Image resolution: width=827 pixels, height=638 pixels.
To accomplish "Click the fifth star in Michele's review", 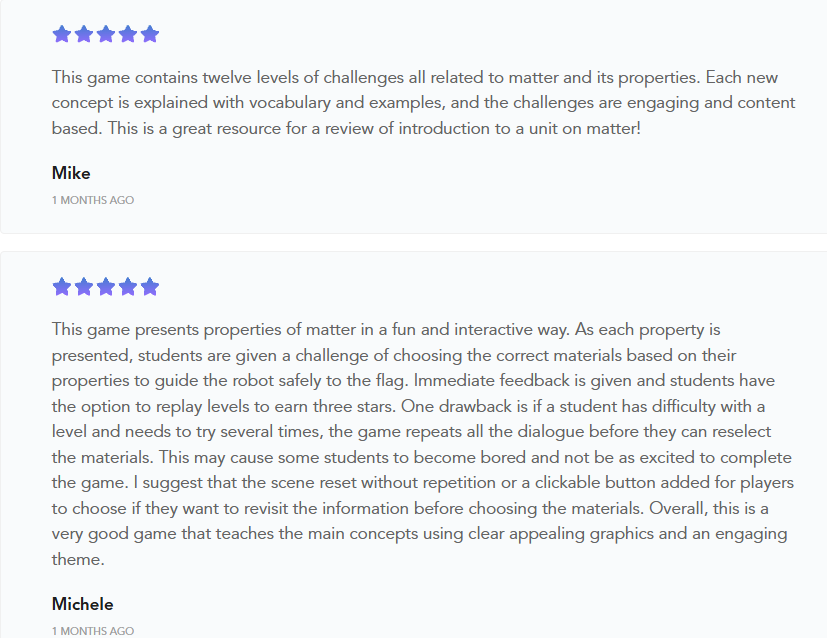I will click(x=150, y=287).
